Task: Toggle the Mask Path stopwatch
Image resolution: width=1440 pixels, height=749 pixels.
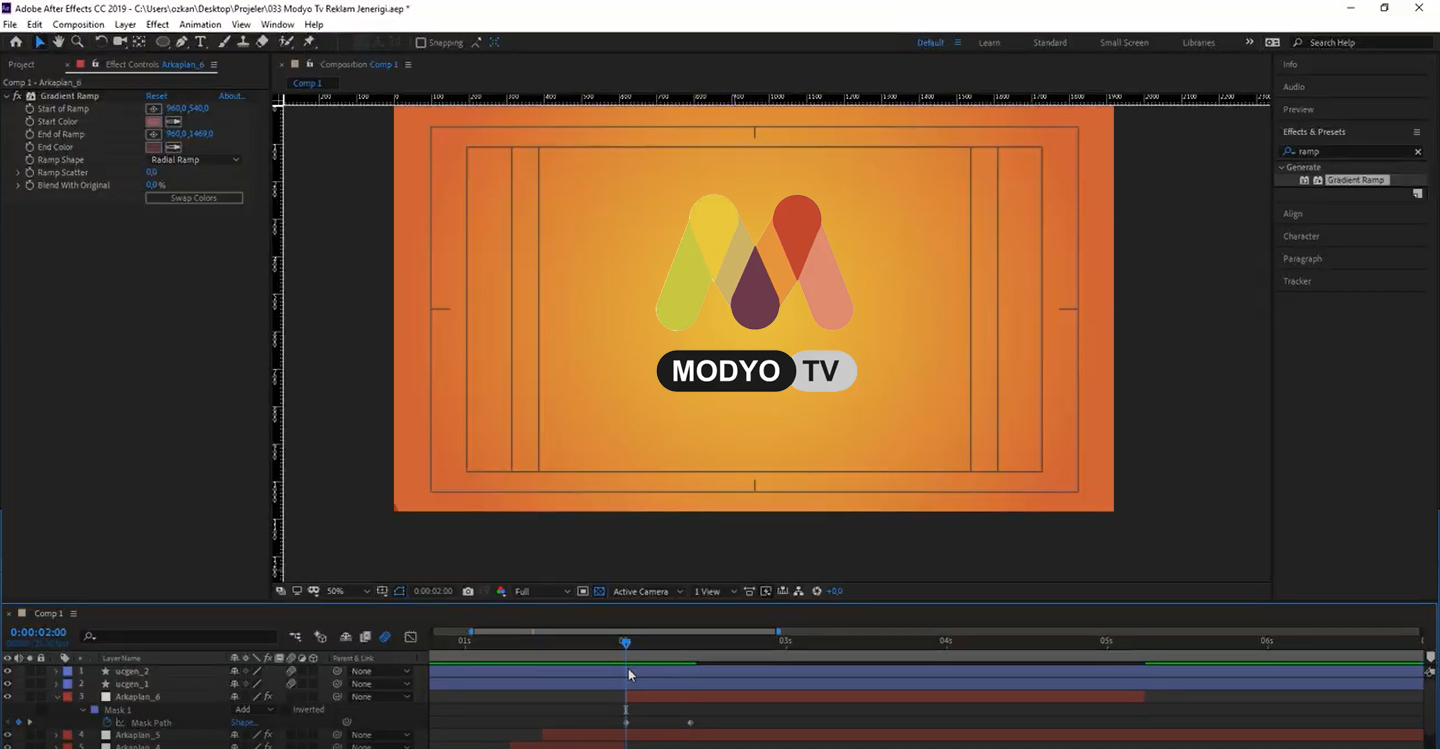Action: click(x=108, y=722)
